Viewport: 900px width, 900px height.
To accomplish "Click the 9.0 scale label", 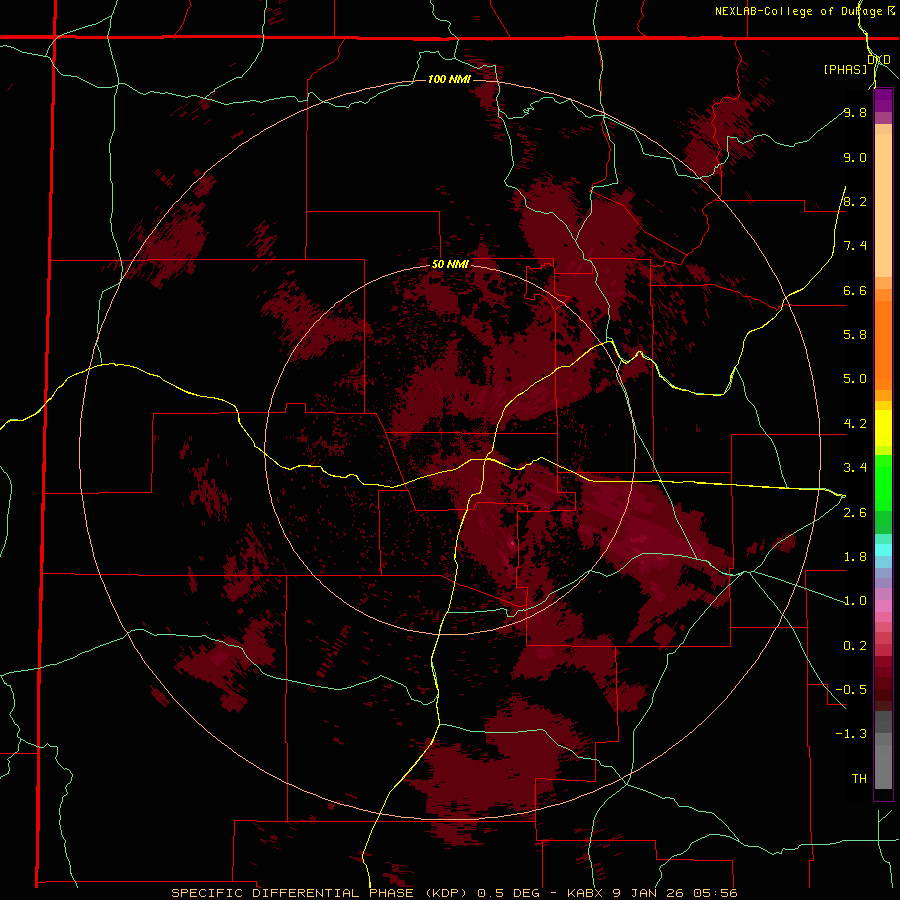I will (855, 157).
